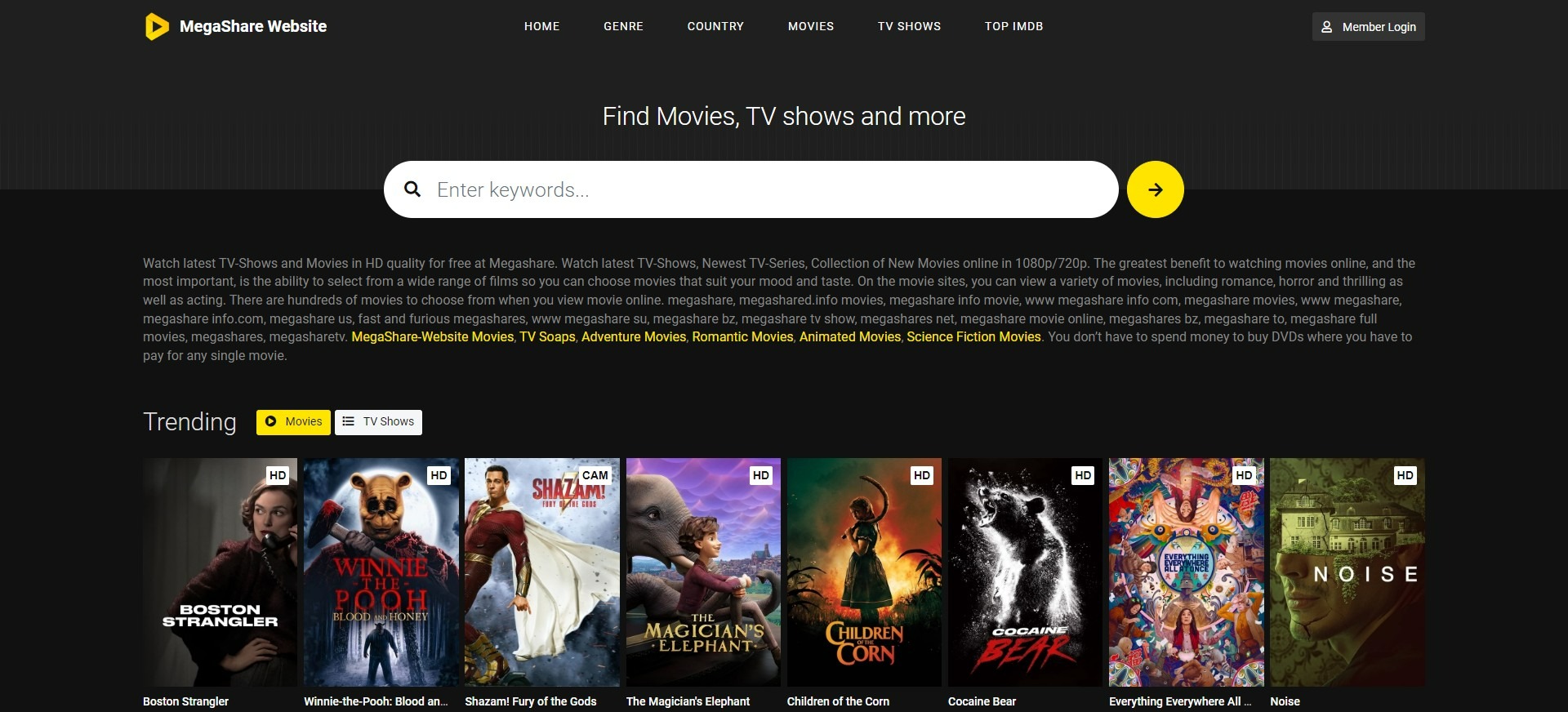Select the Movies trending tab
Image resolution: width=1568 pixels, height=712 pixels.
[x=293, y=422]
